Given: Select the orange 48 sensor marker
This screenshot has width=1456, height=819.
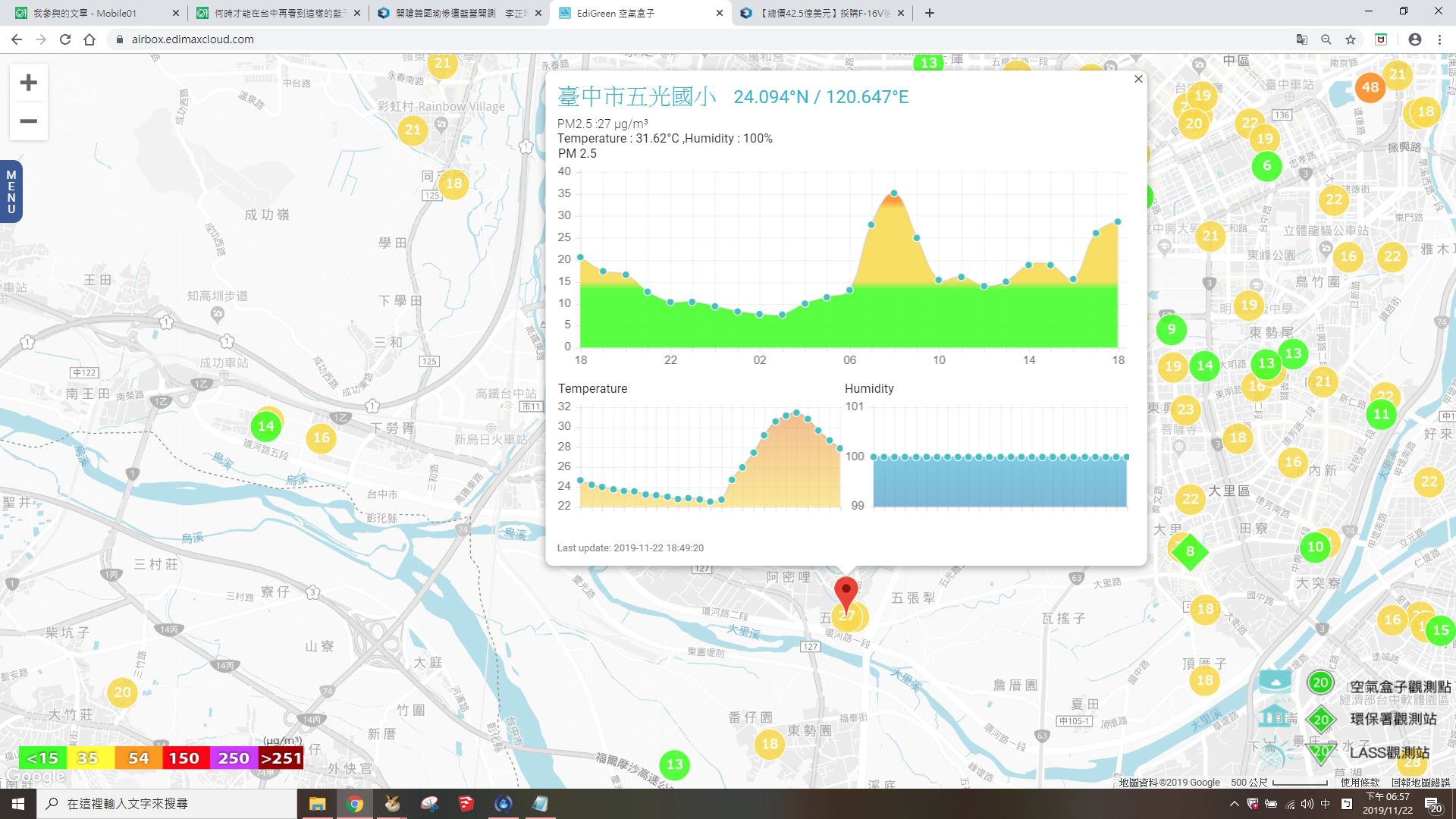Looking at the screenshot, I should click(x=1370, y=86).
